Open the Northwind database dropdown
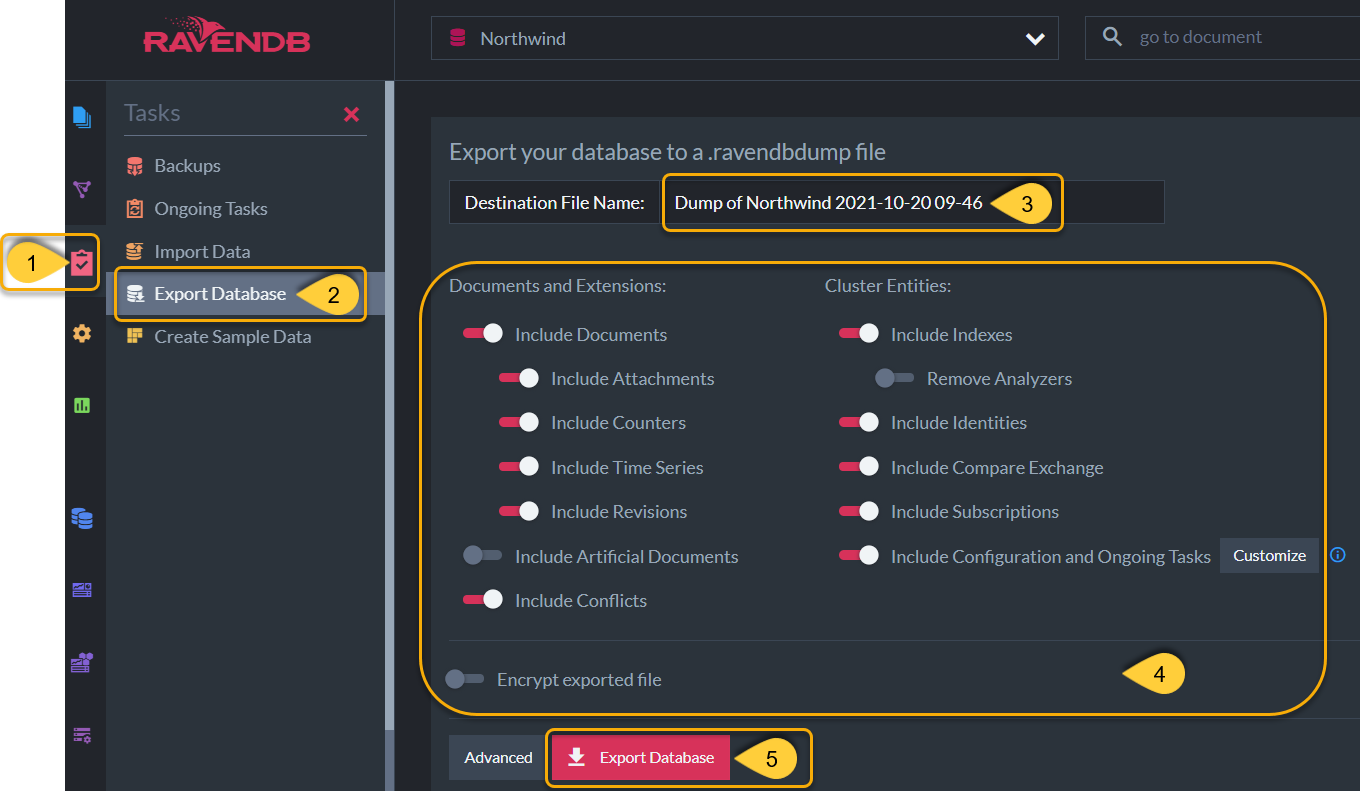 pyautogui.click(x=744, y=38)
